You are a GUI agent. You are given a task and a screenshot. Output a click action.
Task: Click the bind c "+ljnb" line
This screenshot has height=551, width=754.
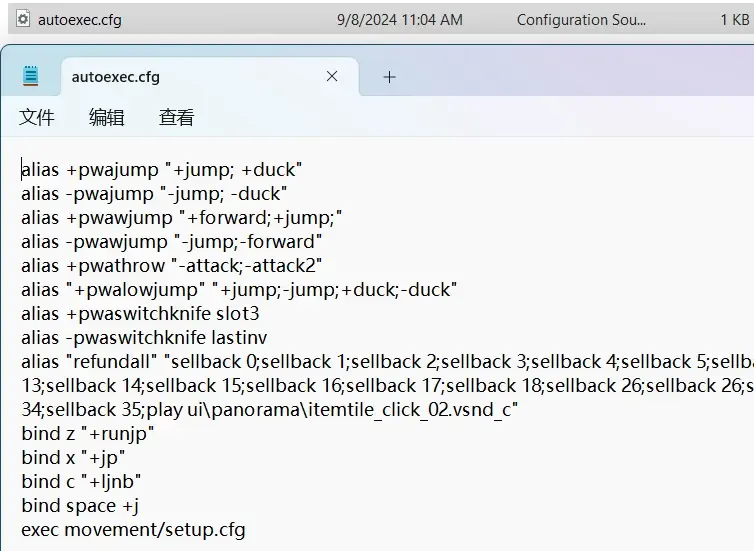pyautogui.click(x=81, y=481)
